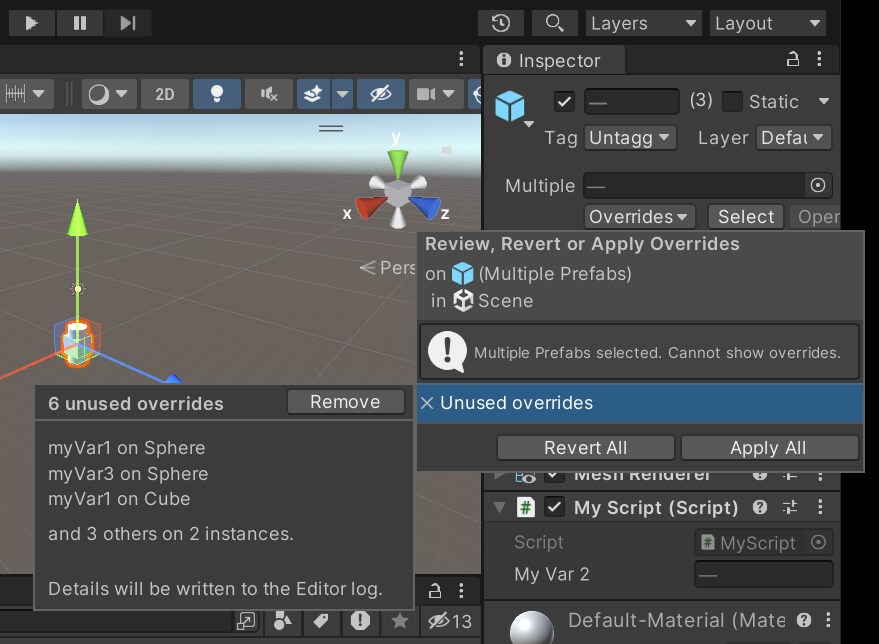Uncheck the My Script enabled checkbox
Image resolution: width=879 pixels, height=644 pixels.
tap(553, 507)
